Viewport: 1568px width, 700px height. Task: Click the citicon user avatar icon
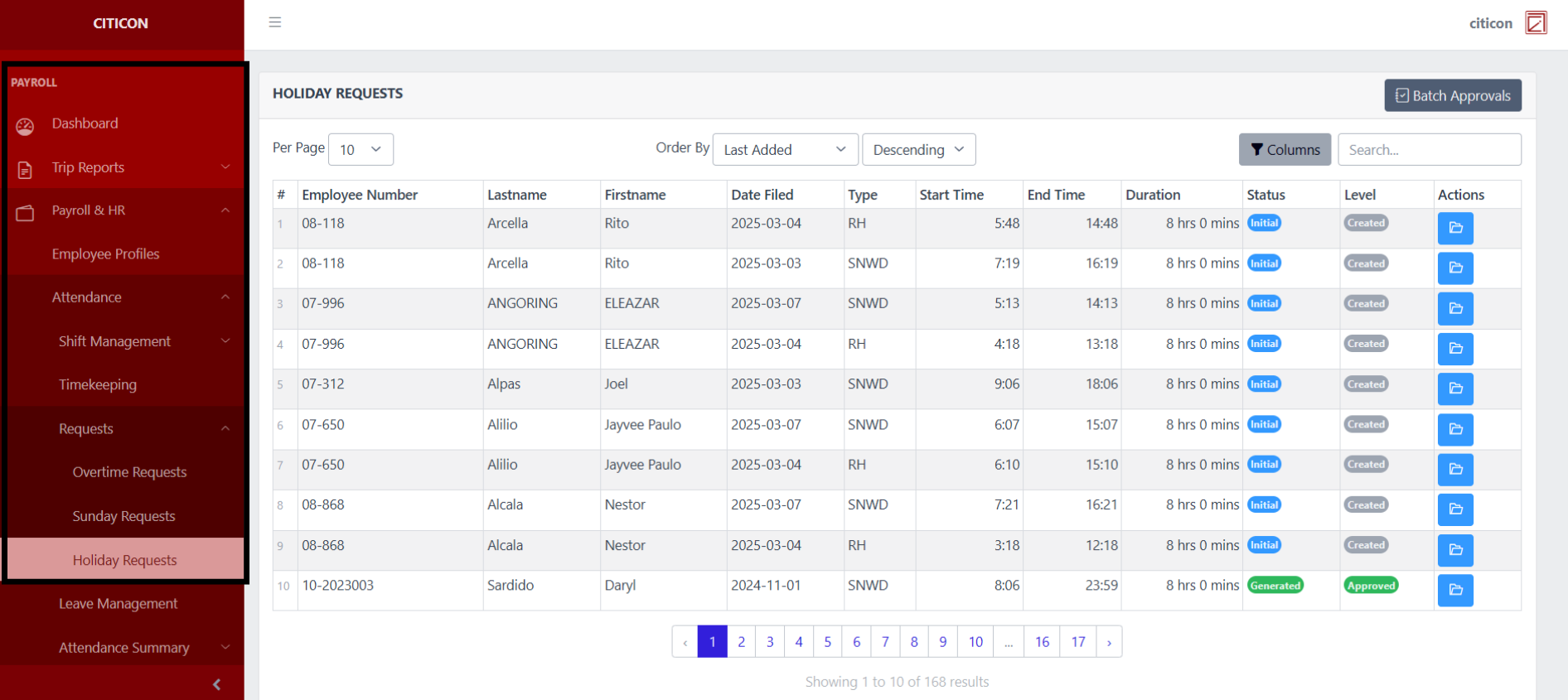click(x=1536, y=22)
